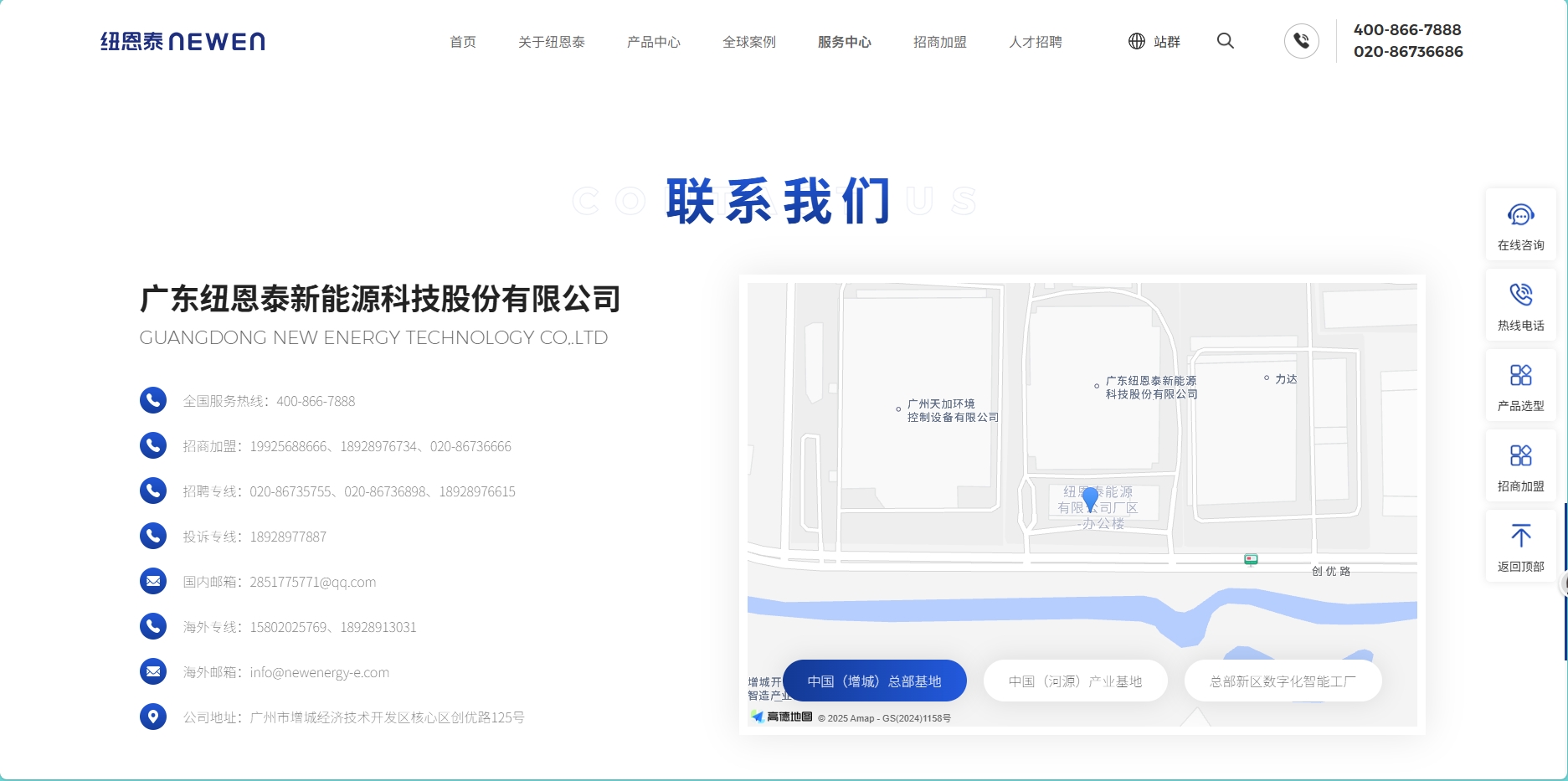Switch to 中国（河源）产业基地 location

click(1075, 681)
